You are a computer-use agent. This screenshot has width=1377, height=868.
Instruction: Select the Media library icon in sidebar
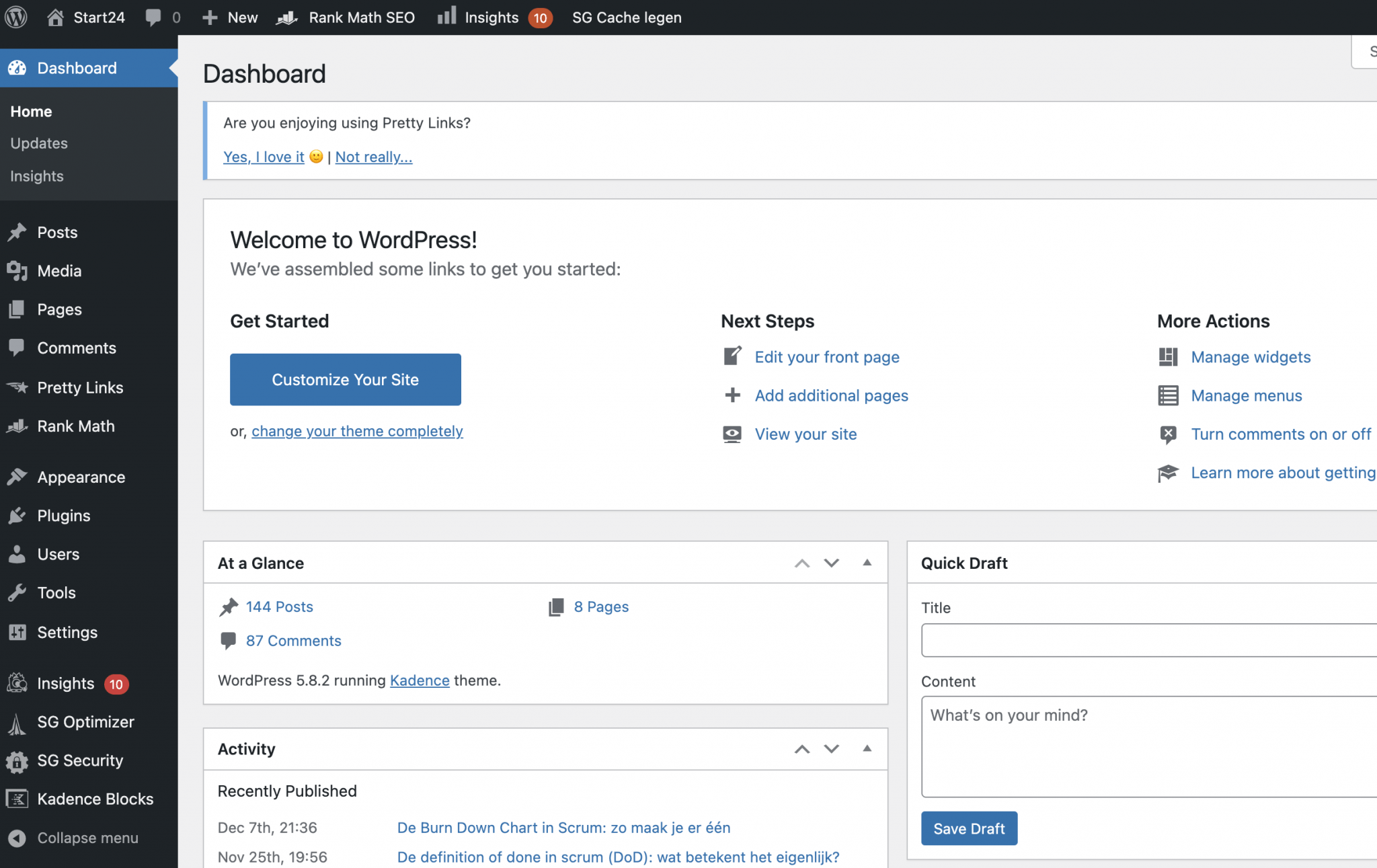tap(18, 271)
